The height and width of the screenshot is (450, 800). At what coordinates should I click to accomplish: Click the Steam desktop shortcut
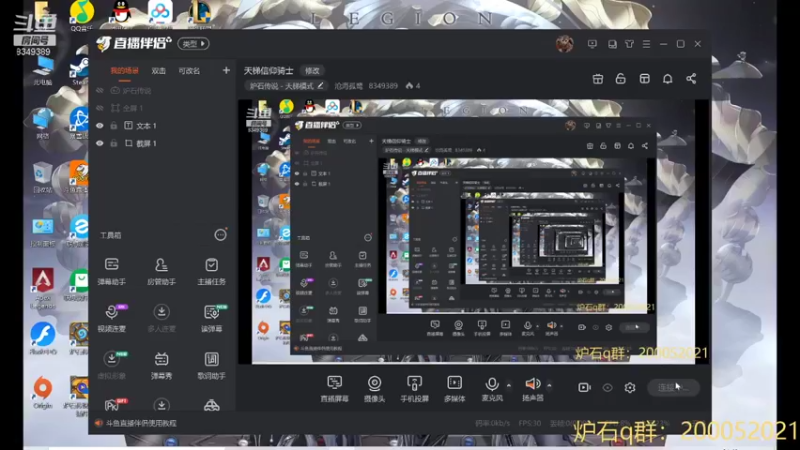[79, 68]
